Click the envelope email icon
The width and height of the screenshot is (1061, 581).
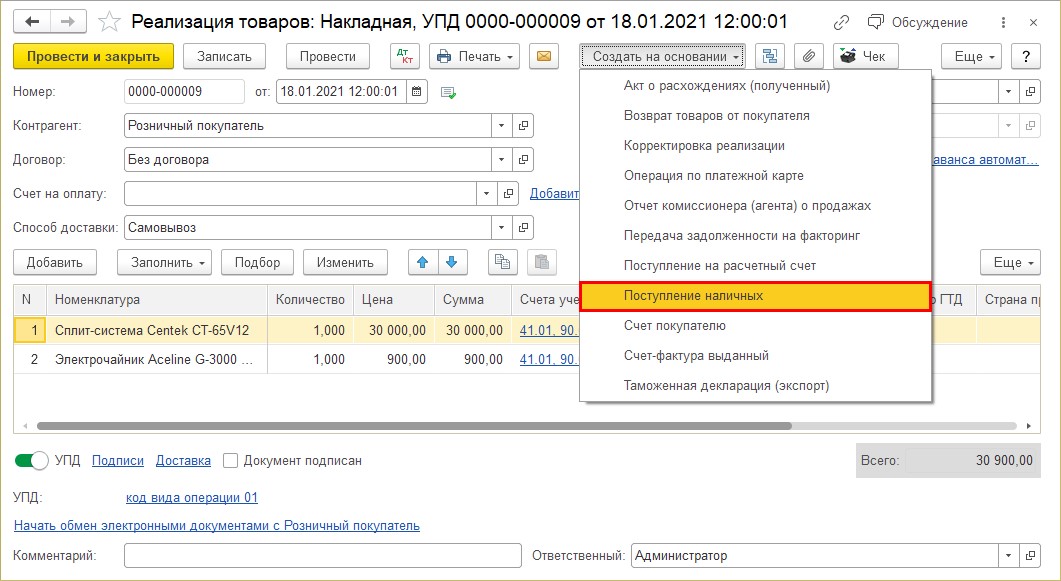544,57
